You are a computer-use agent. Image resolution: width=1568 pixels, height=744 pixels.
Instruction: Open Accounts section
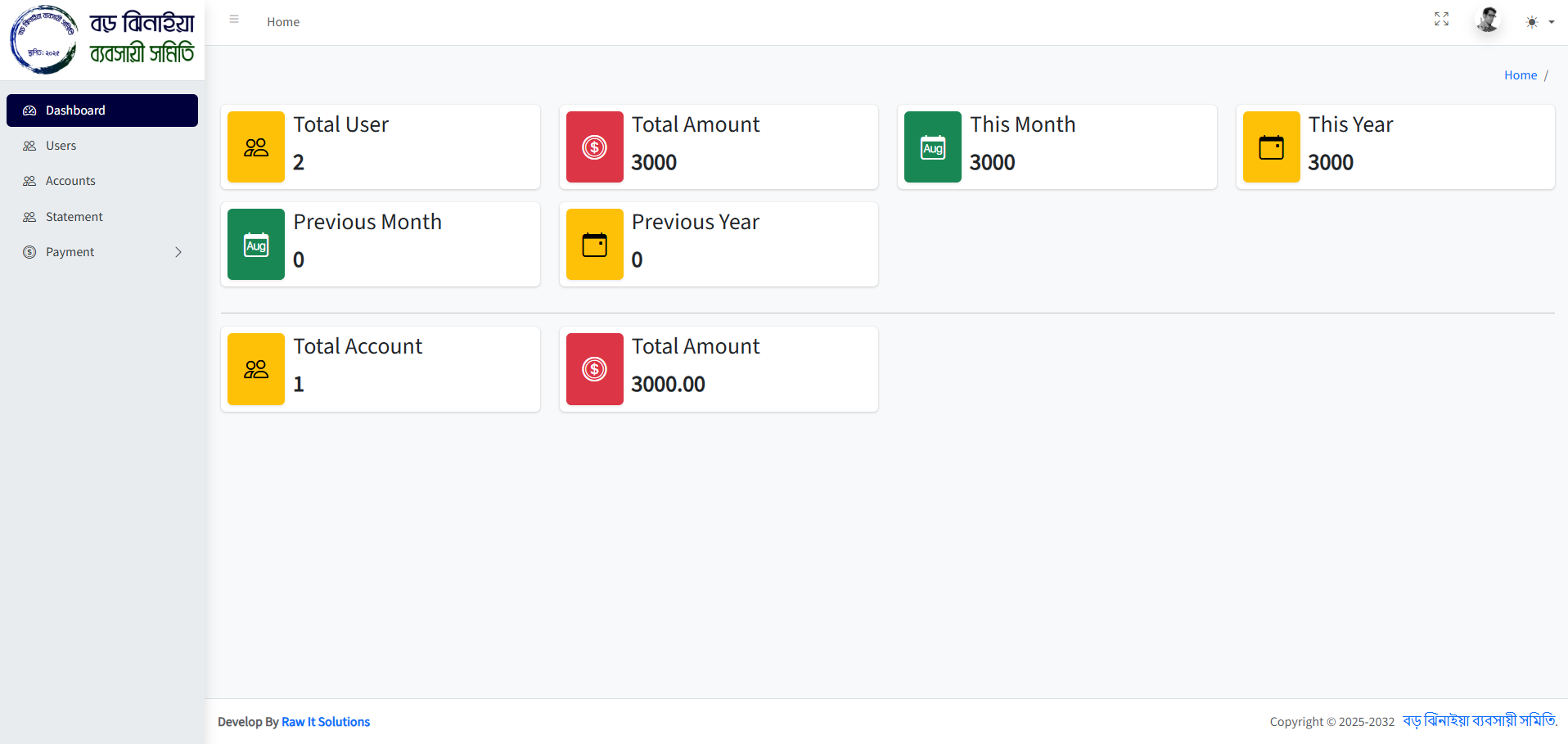(x=102, y=181)
